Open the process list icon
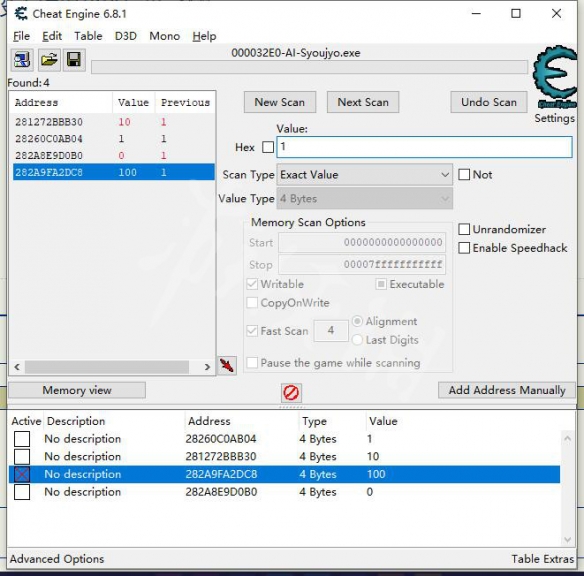 [22, 60]
